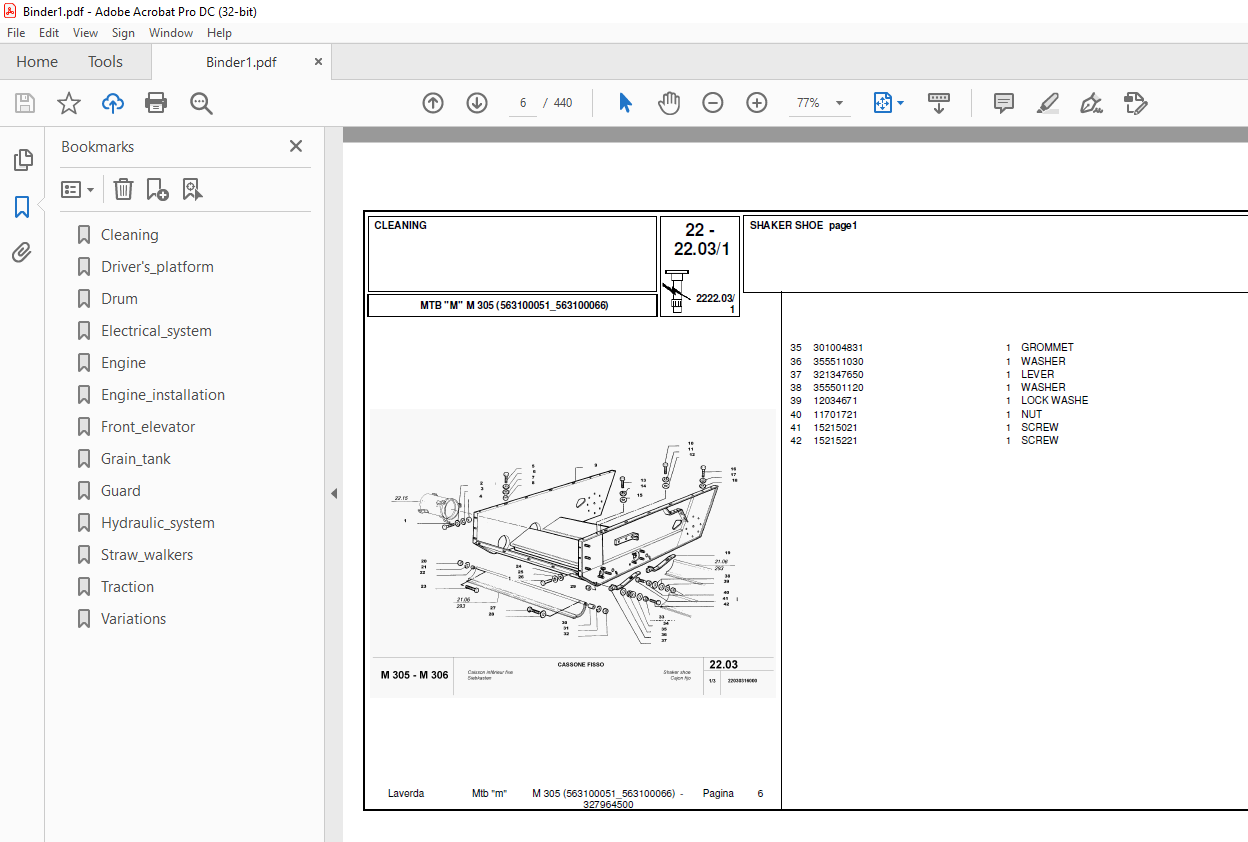Select the Binder1.pdf document tab
This screenshot has height=842, width=1248.
(241, 62)
